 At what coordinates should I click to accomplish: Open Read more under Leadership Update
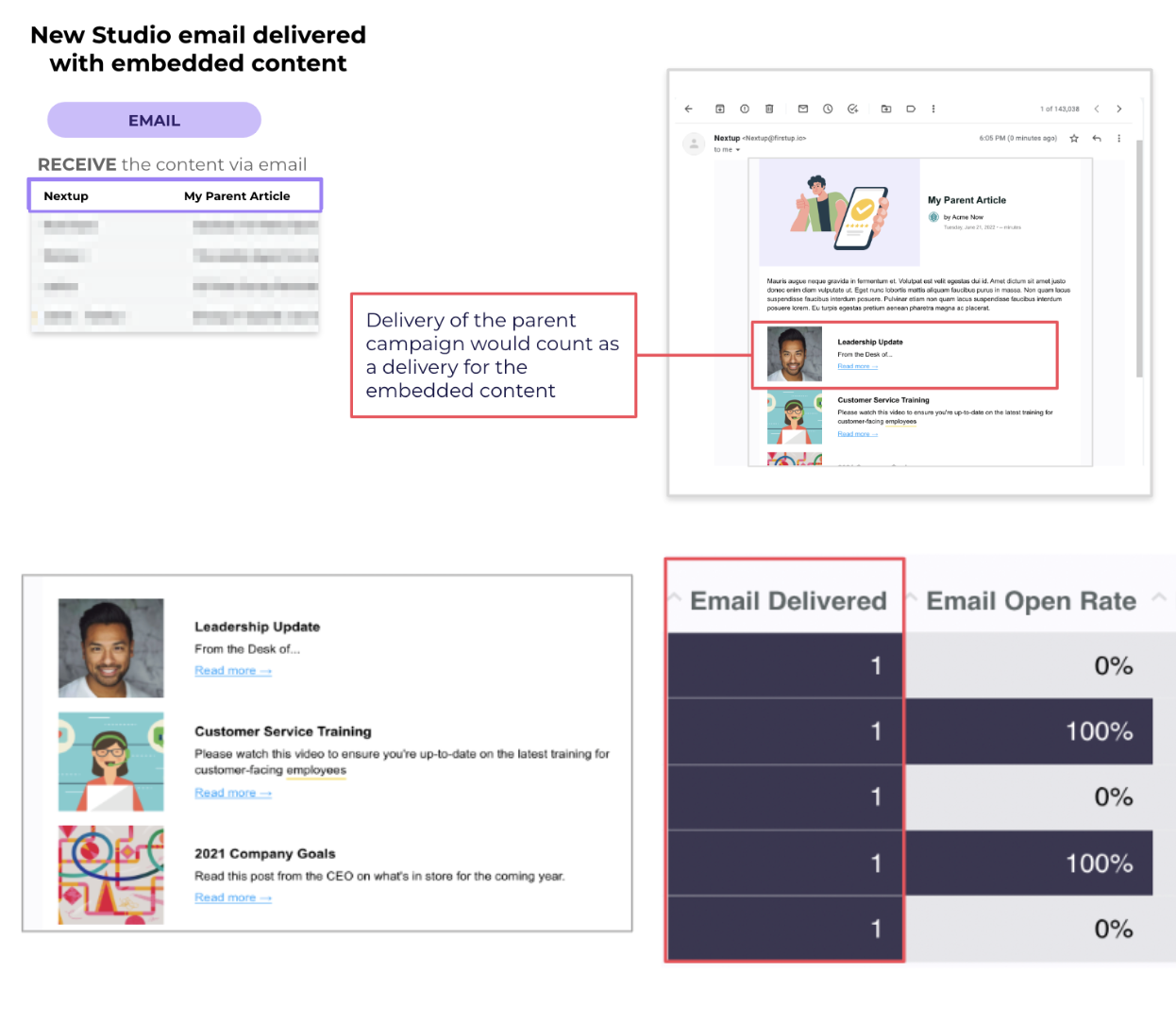pos(232,670)
